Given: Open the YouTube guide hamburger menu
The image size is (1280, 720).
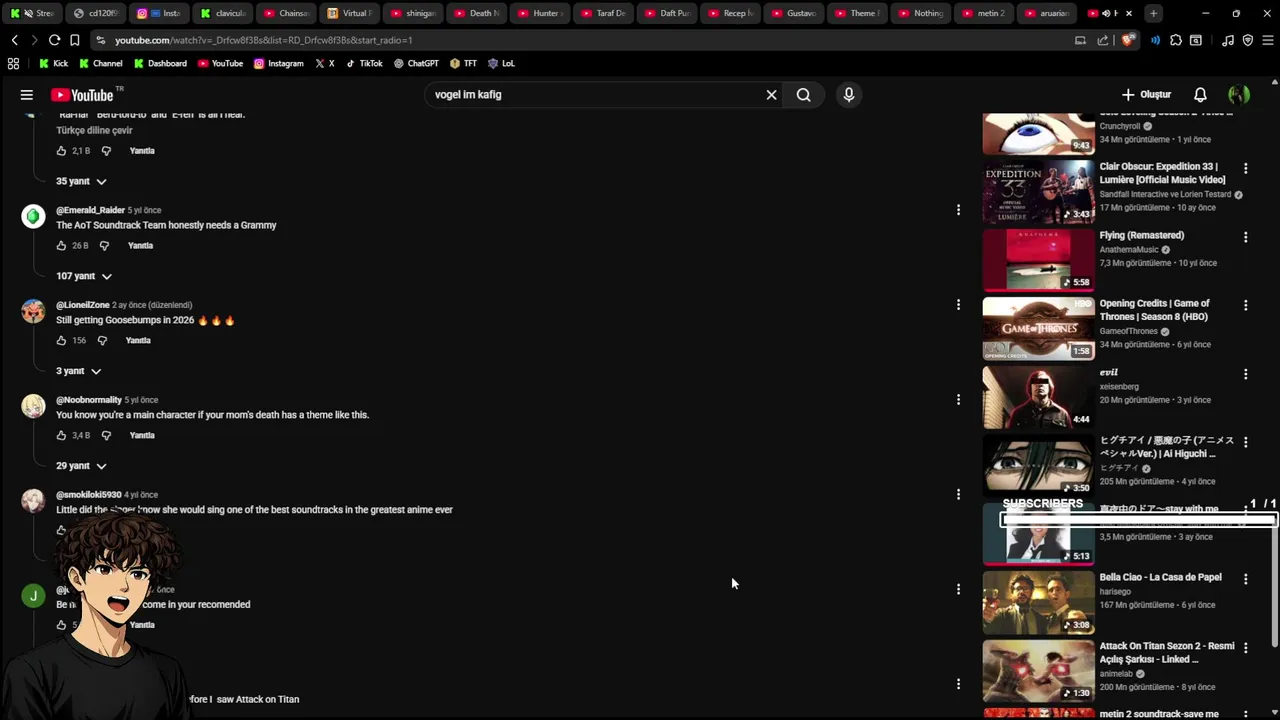Looking at the screenshot, I should click(x=27, y=95).
